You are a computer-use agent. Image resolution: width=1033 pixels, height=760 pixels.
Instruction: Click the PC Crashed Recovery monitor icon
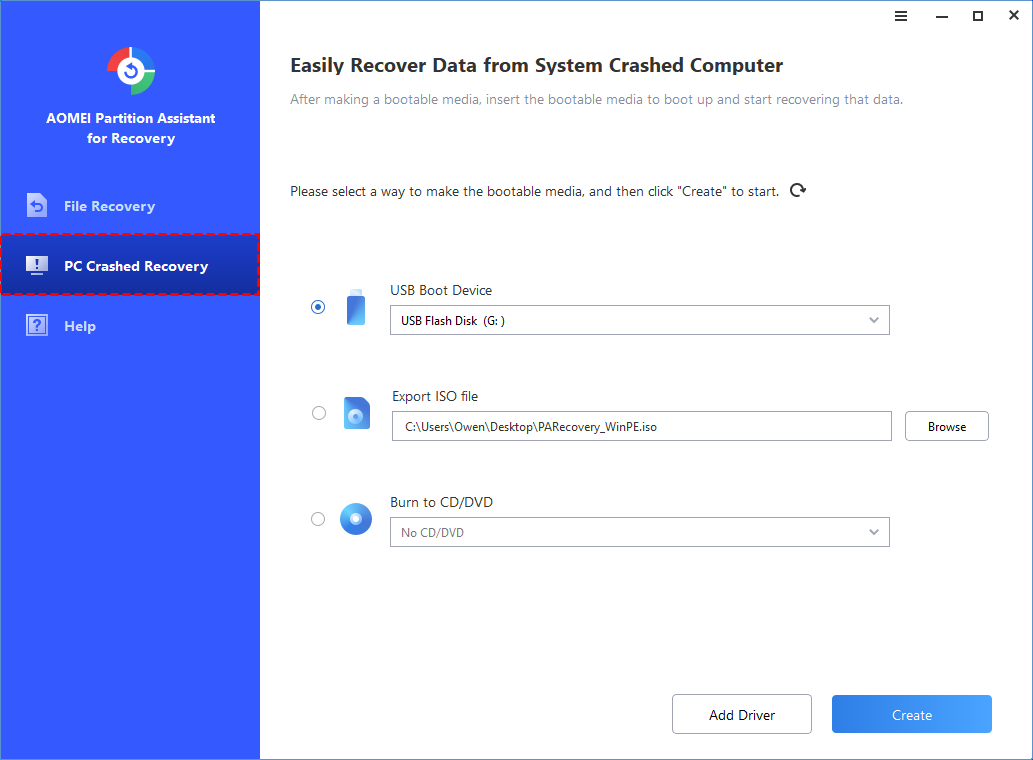(x=37, y=265)
